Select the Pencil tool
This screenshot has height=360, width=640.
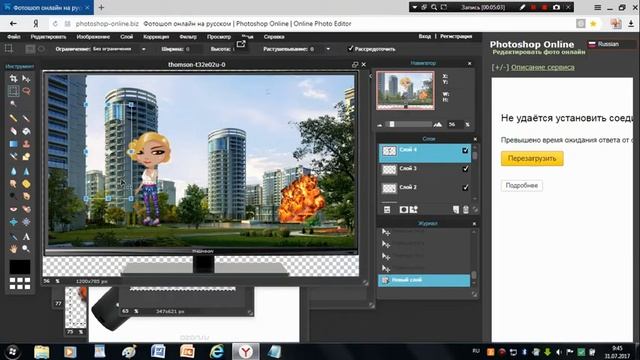13,118
